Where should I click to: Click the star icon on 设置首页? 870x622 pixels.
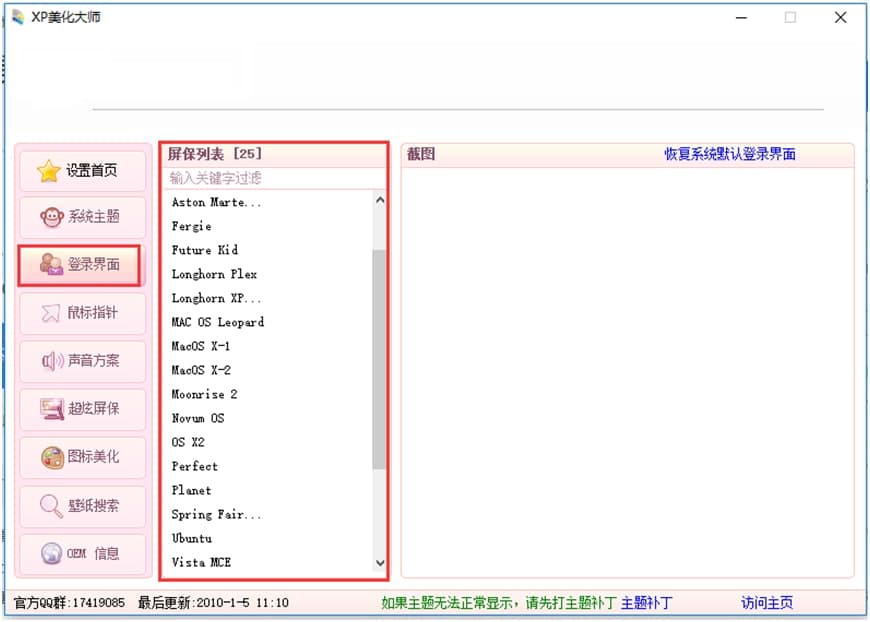point(49,170)
